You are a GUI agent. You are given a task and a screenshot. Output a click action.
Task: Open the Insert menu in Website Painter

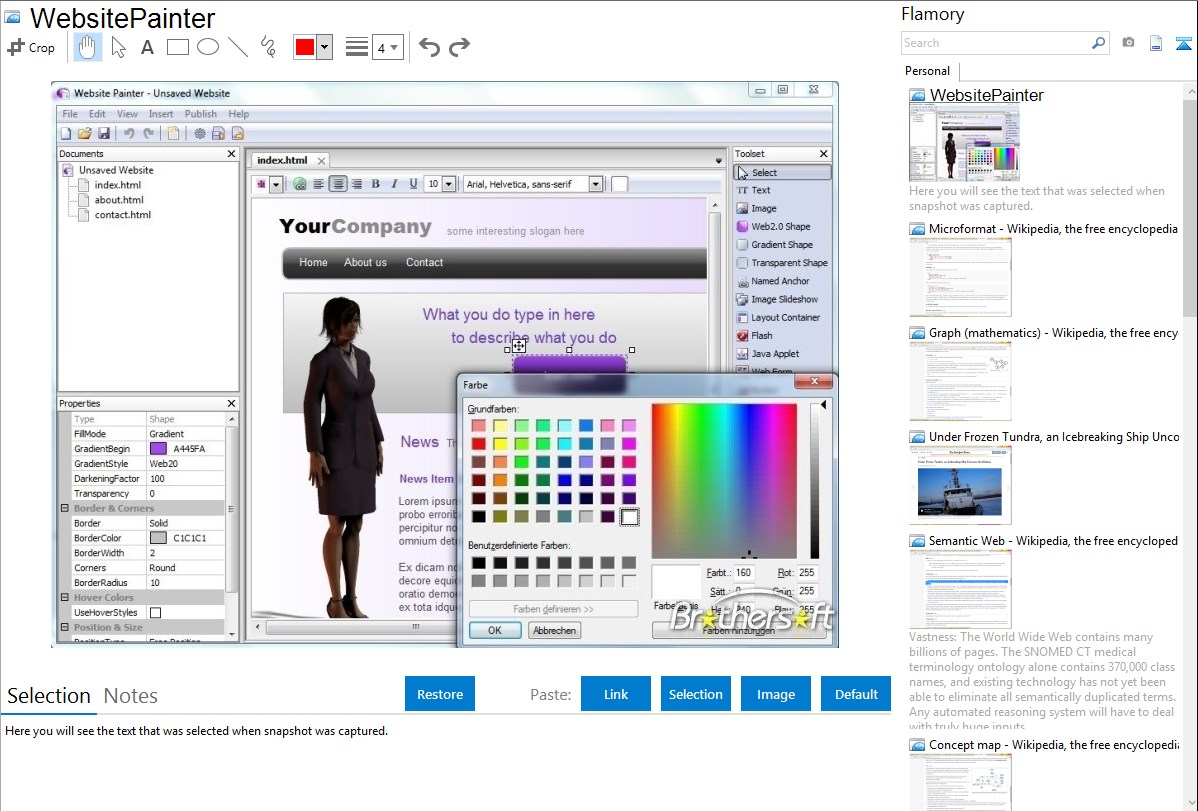(160, 114)
